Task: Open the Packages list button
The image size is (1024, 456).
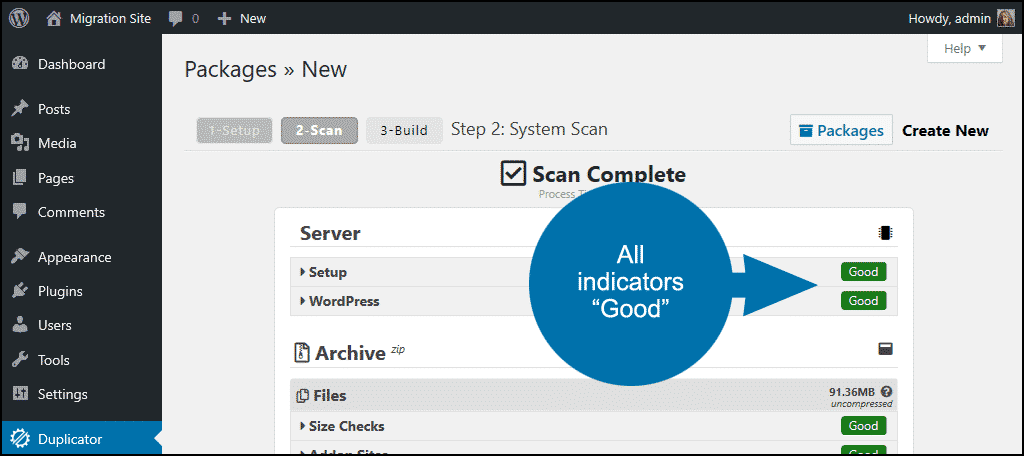Action: point(841,131)
